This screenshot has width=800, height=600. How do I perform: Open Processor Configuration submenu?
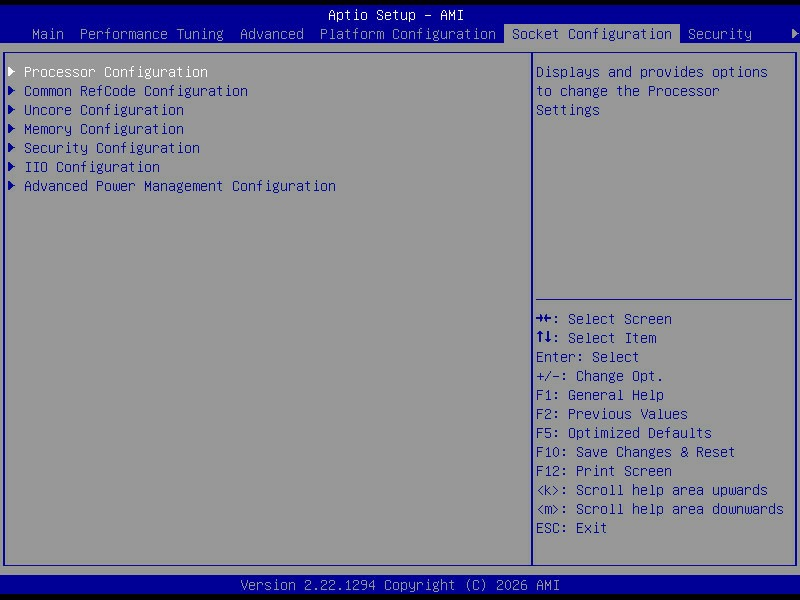pos(116,72)
